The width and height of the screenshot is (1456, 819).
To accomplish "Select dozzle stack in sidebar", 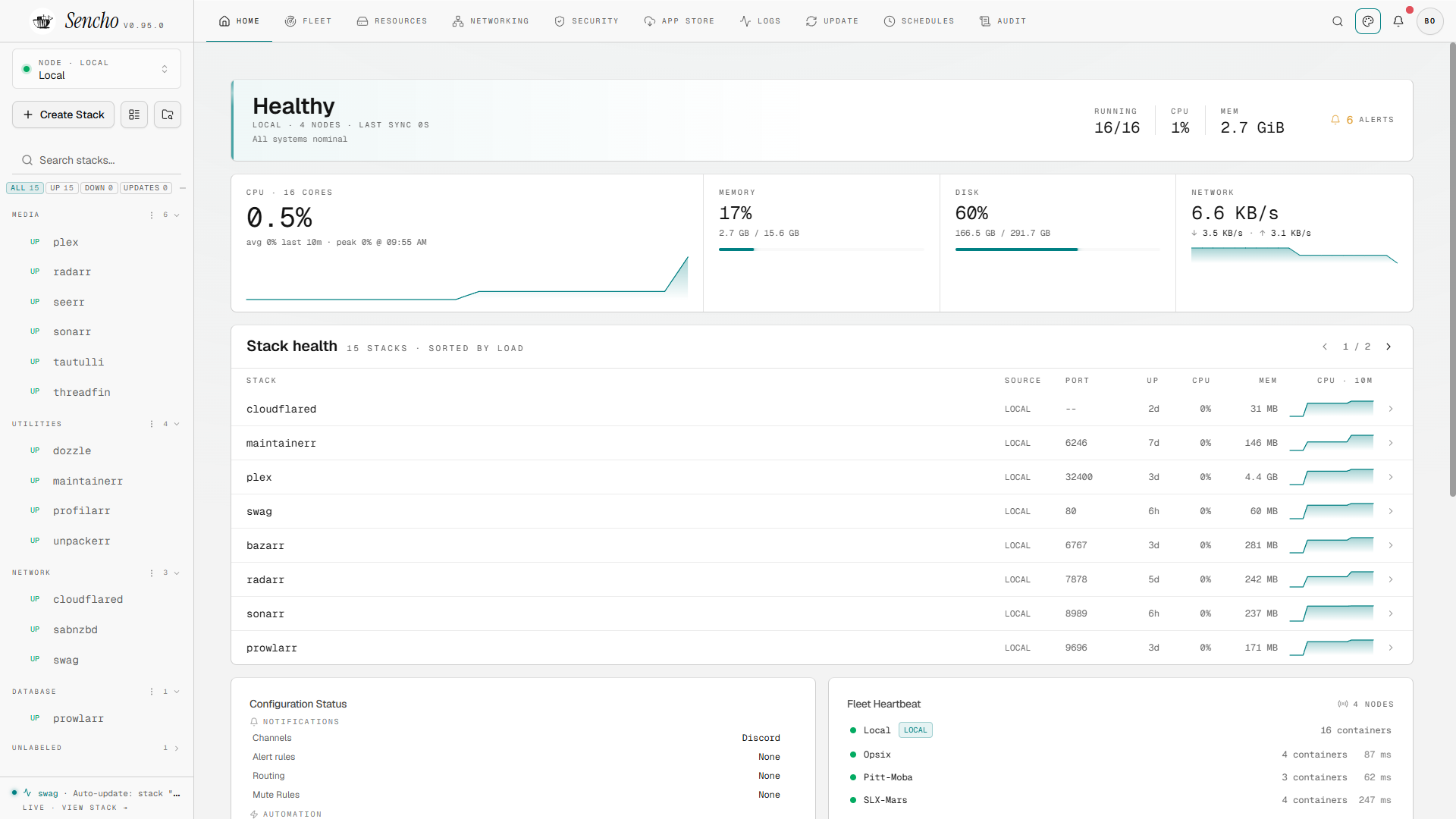I will [x=96, y=450].
